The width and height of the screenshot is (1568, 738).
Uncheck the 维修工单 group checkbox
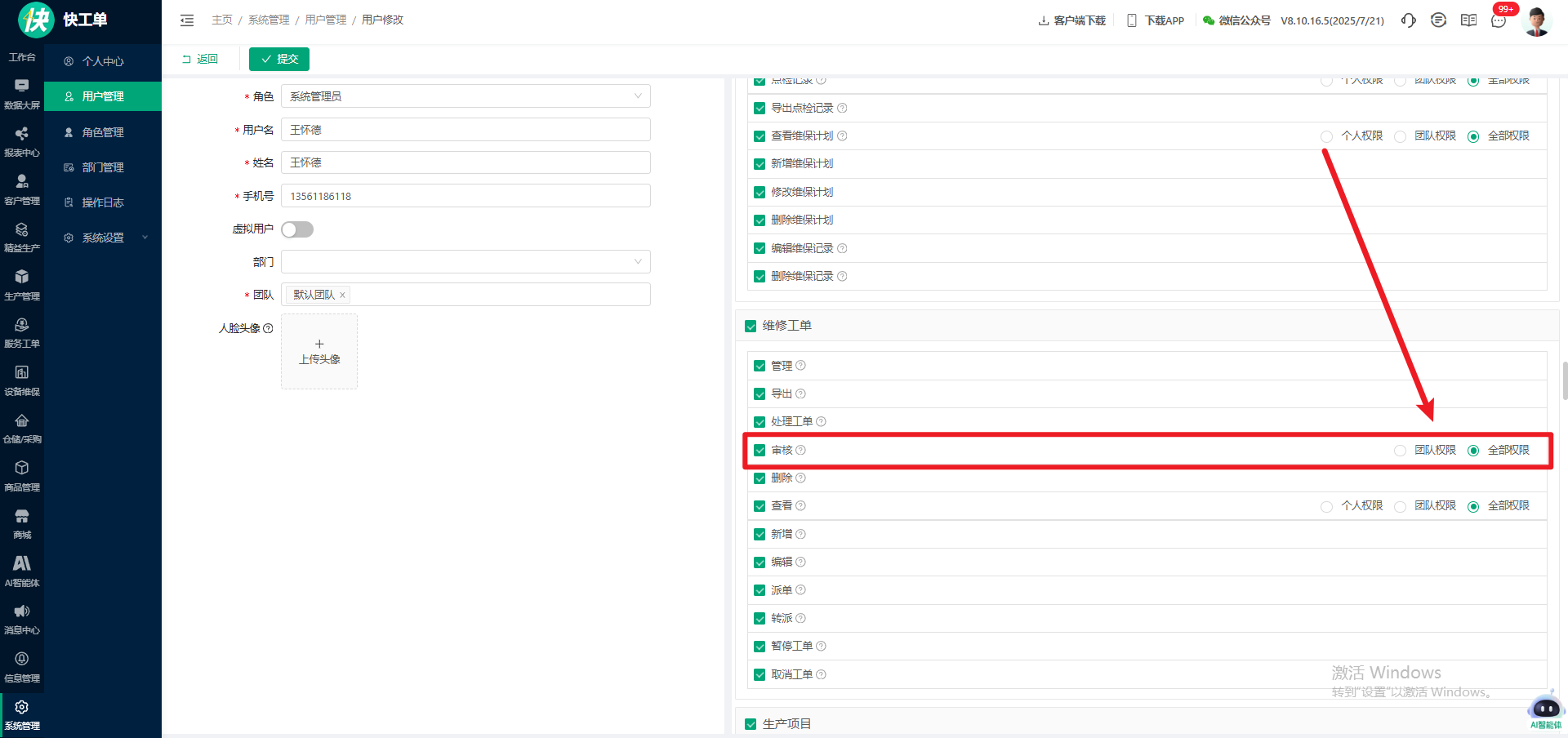tap(751, 327)
